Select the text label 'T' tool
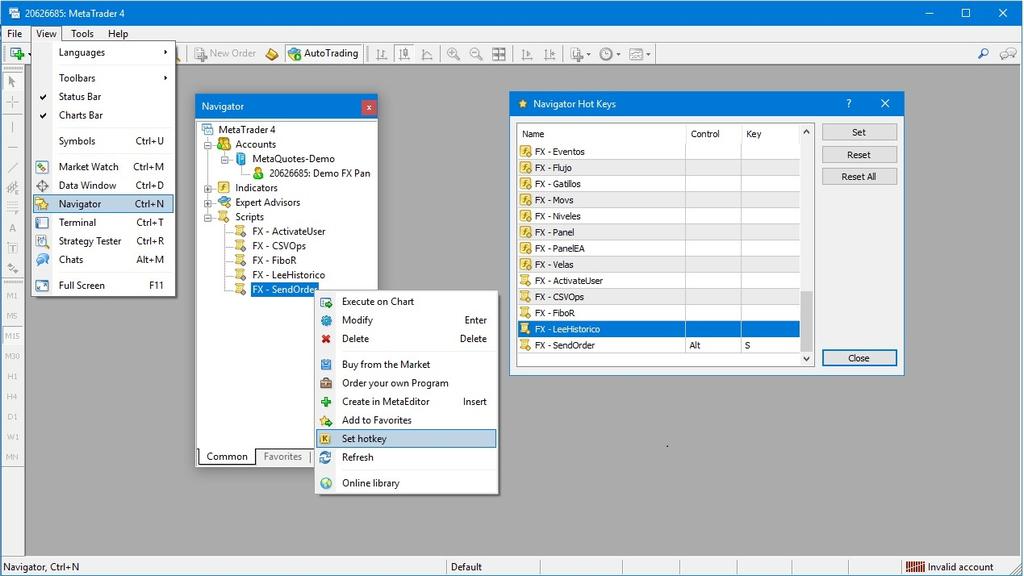The image size is (1024, 576). tap(12, 248)
